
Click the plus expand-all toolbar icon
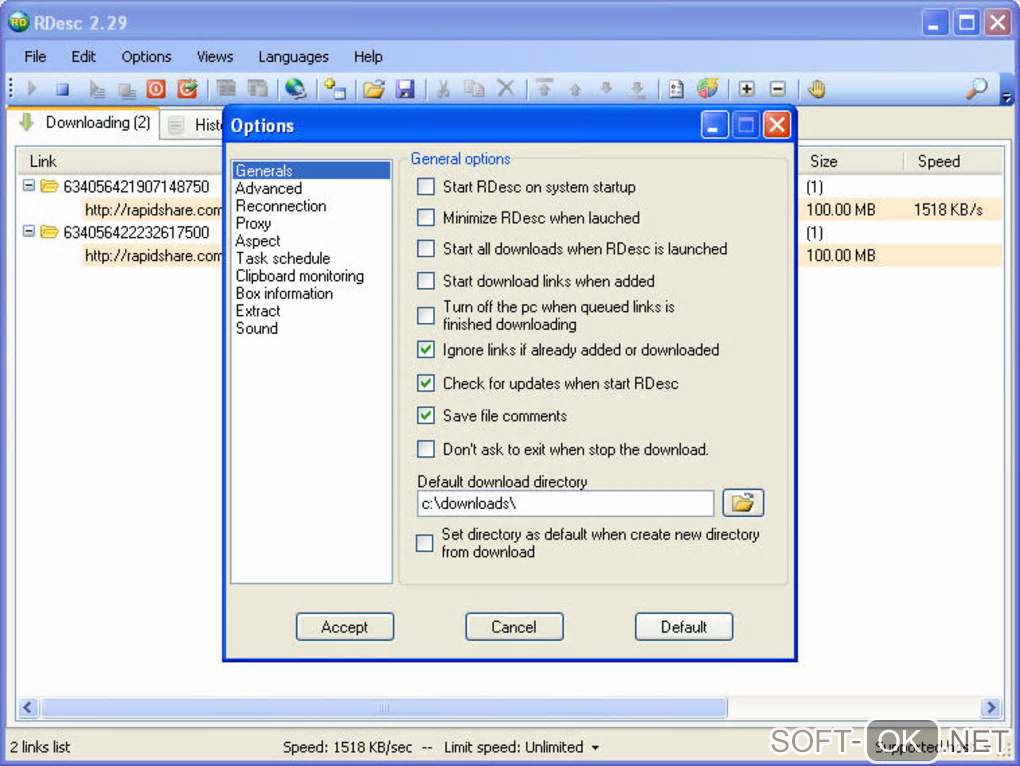747,88
